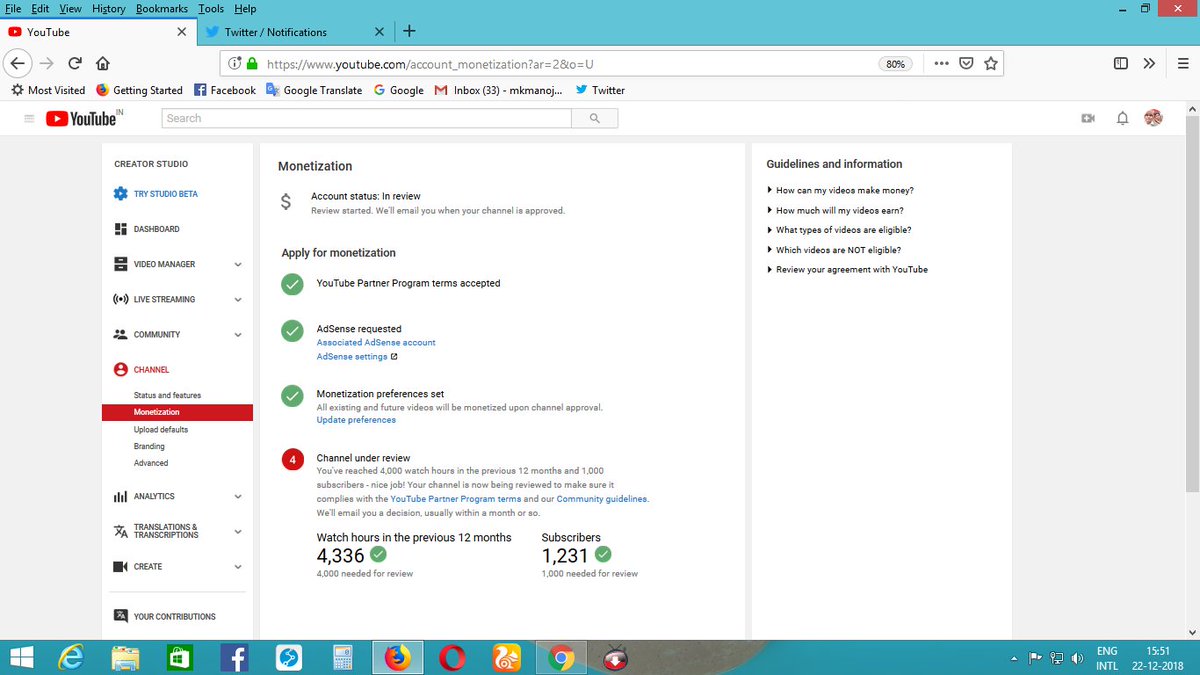Expand "How can my videos make money?"

point(840,190)
